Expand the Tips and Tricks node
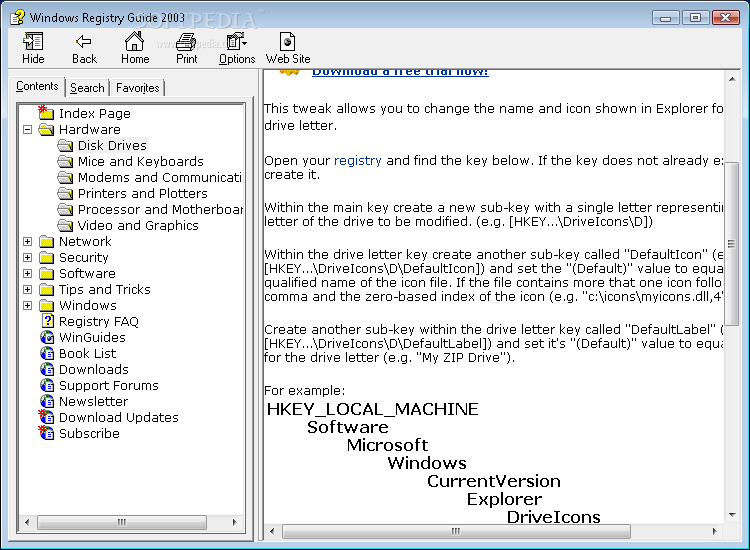This screenshot has height=550, width=750. point(28,289)
